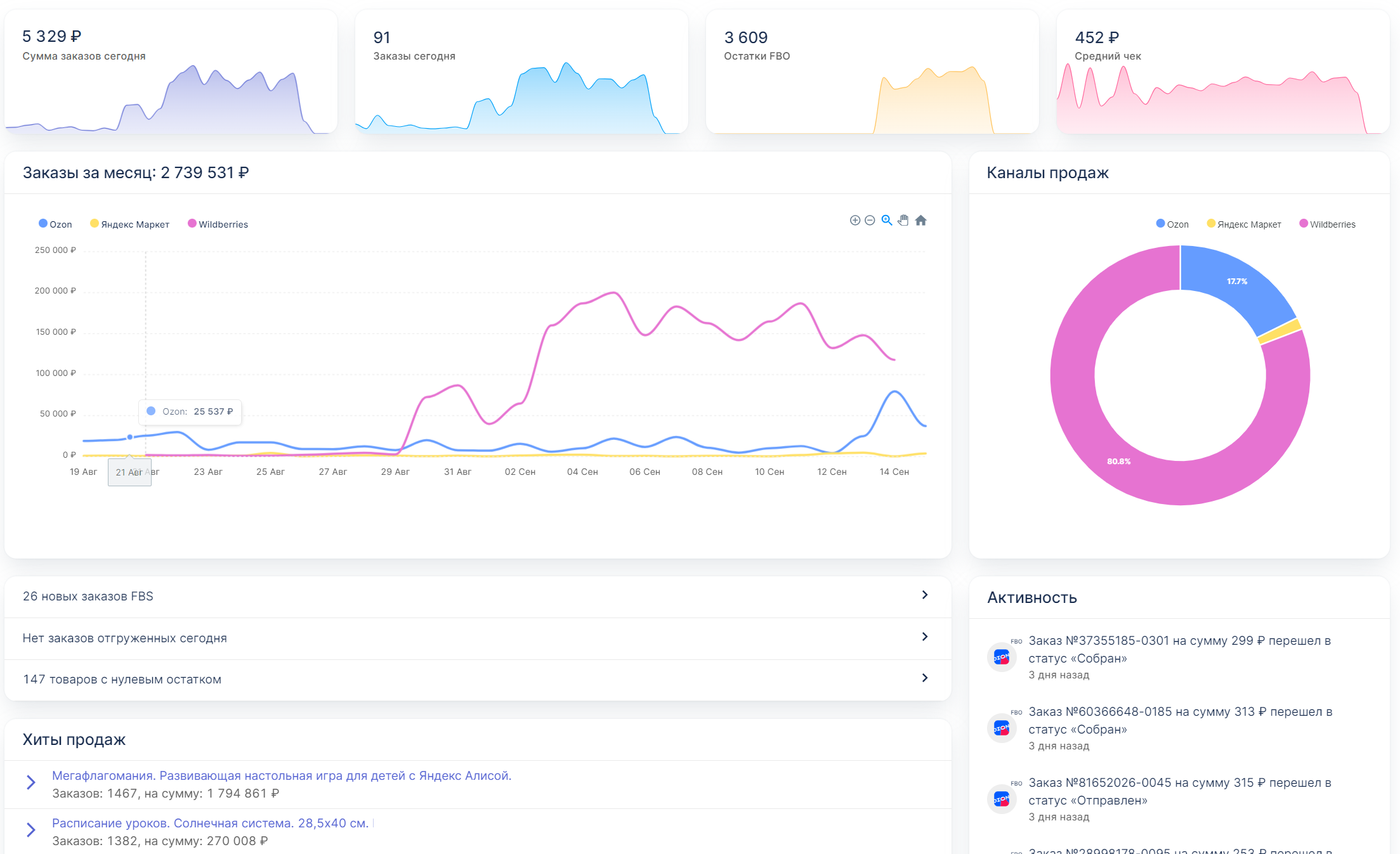This screenshot has width=1400, height=854.
Task: Click the Активность heading
Action: pyautogui.click(x=1032, y=597)
